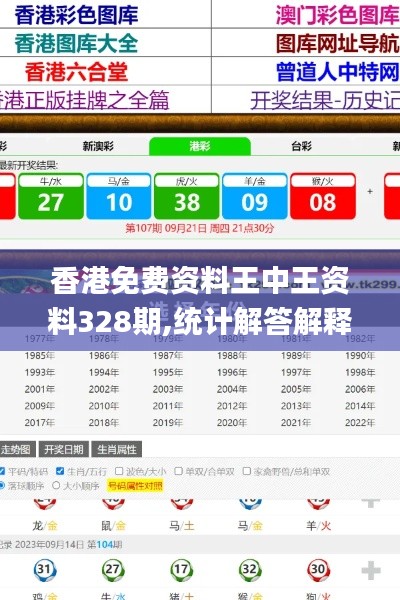Screen dimensions: 400x600
Task: Select the green 27 result tile
Action: (51, 196)
